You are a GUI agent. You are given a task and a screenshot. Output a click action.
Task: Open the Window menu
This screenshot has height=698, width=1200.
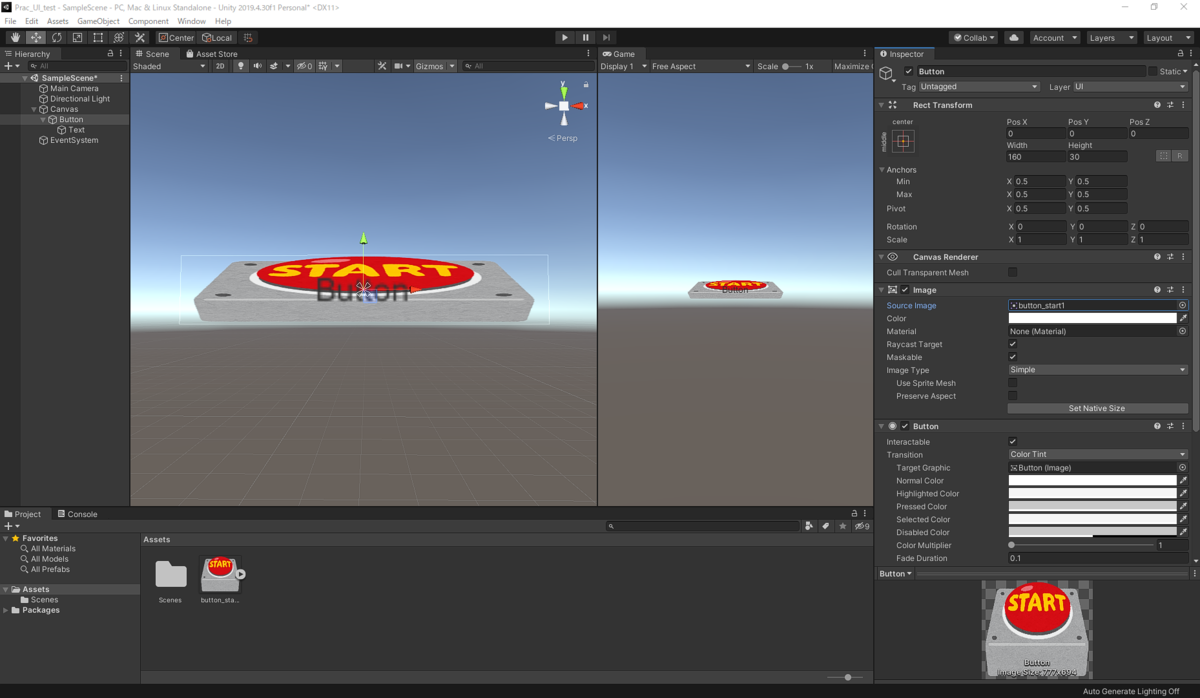point(191,21)
